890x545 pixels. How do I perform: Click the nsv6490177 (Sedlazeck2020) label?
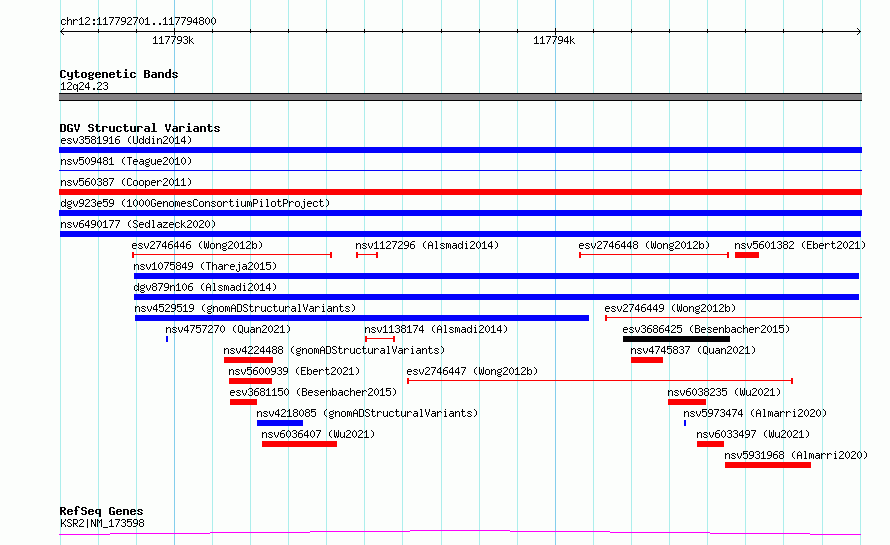(138, 224)
